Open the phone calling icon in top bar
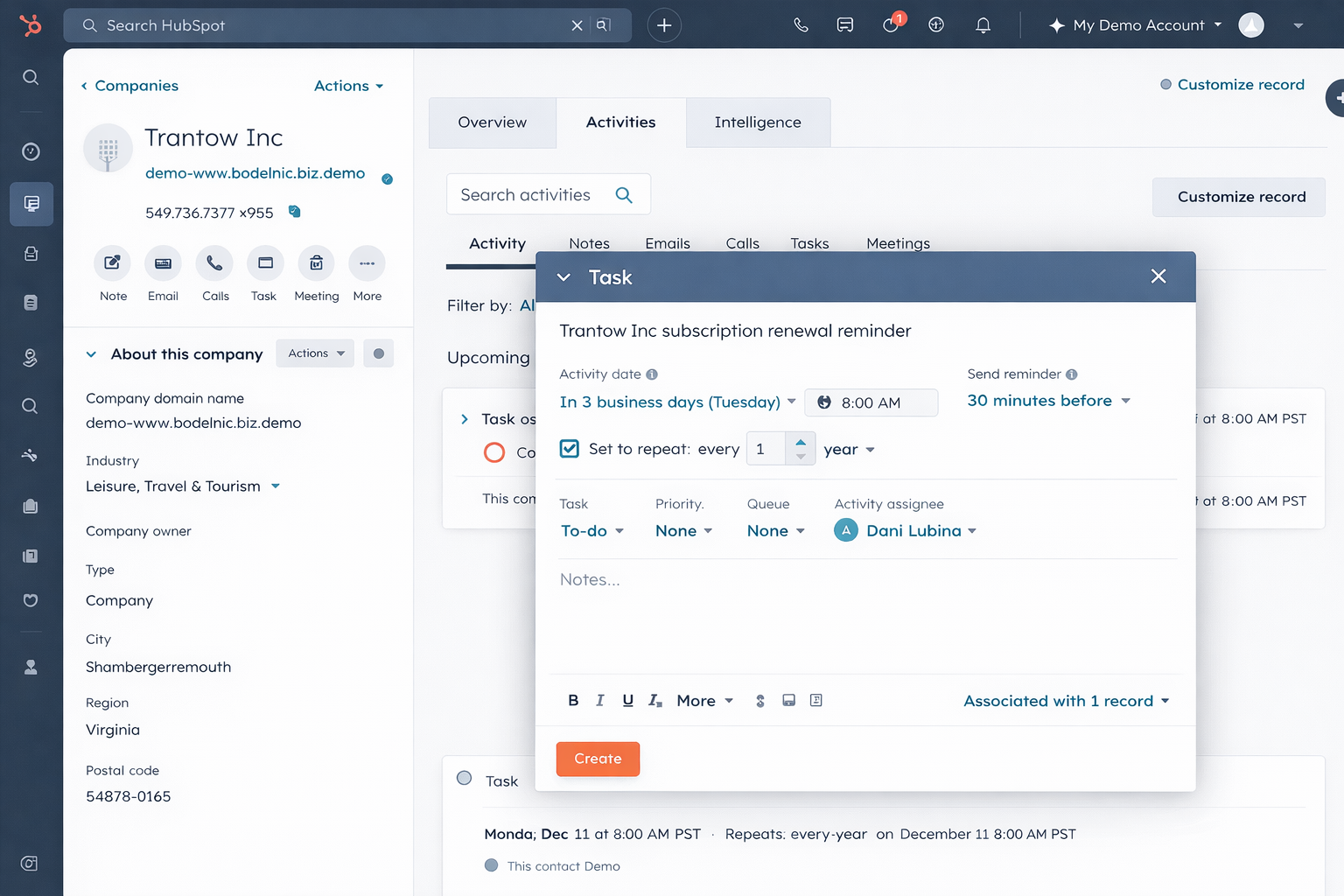This screenshot has height=896, width=1344. (x=801, y=25)
